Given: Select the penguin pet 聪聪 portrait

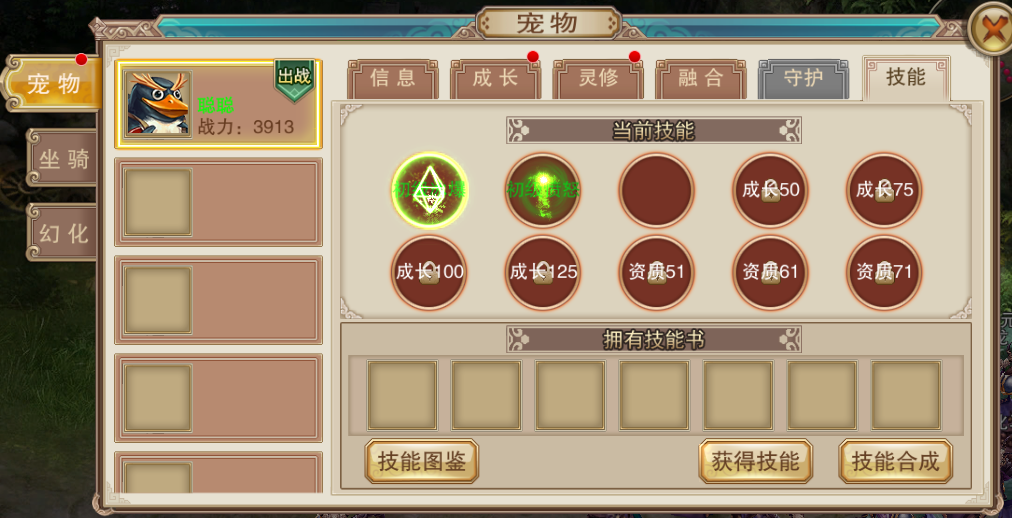Looking at the screenshot, I should [158, 104].
